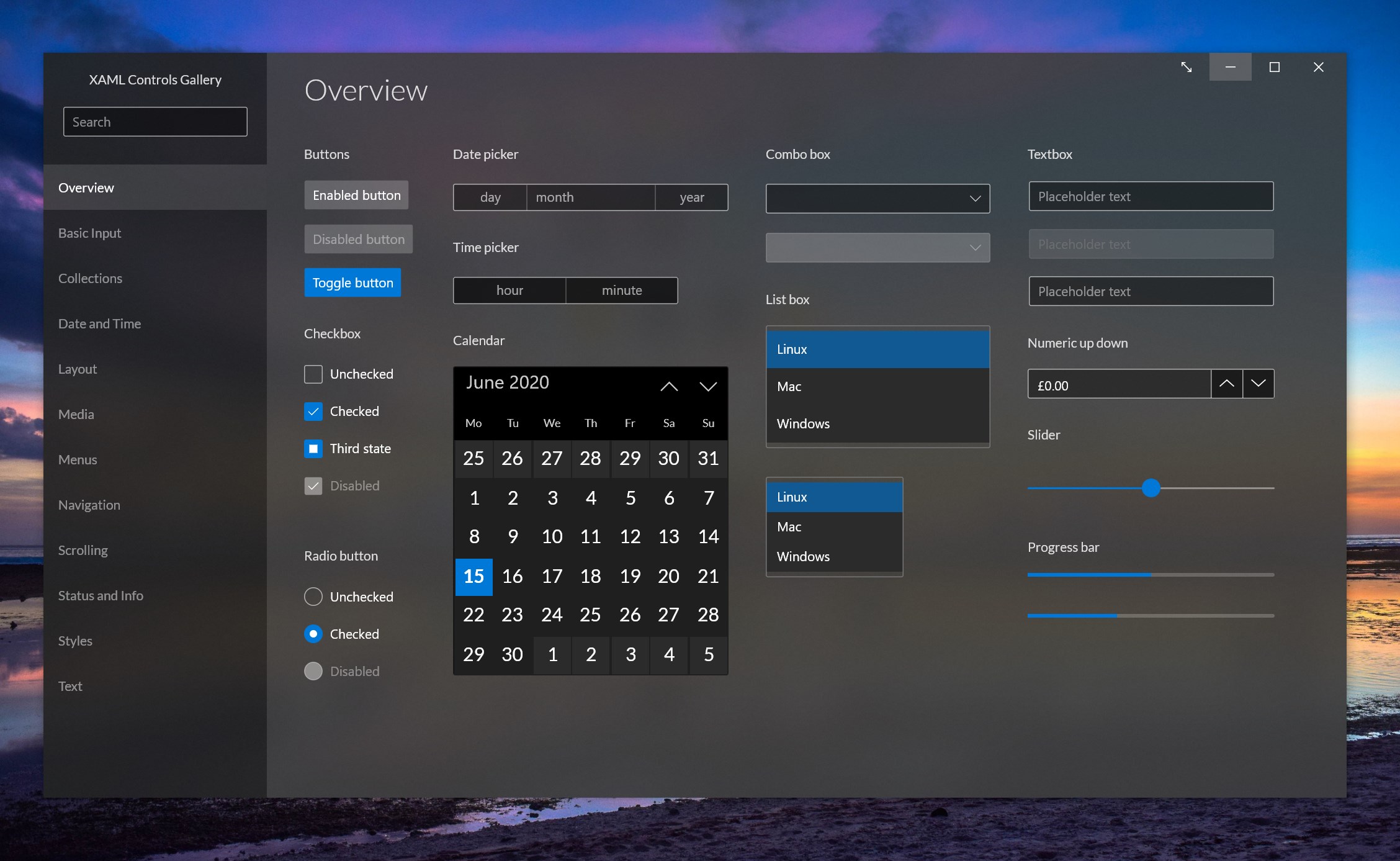
Task: Open the hour field of time picker
Action: pyautogui.click(x=509, y=291)
